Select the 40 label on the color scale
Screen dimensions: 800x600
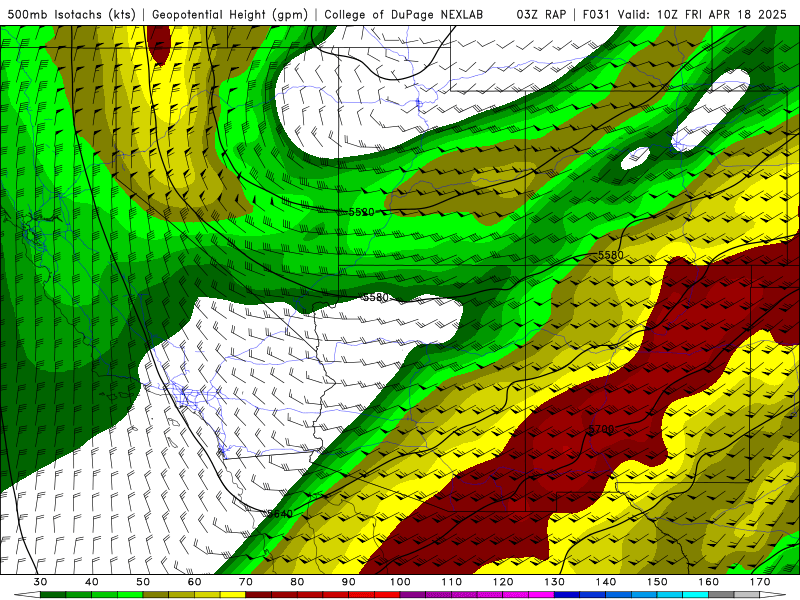click(92, 582)
